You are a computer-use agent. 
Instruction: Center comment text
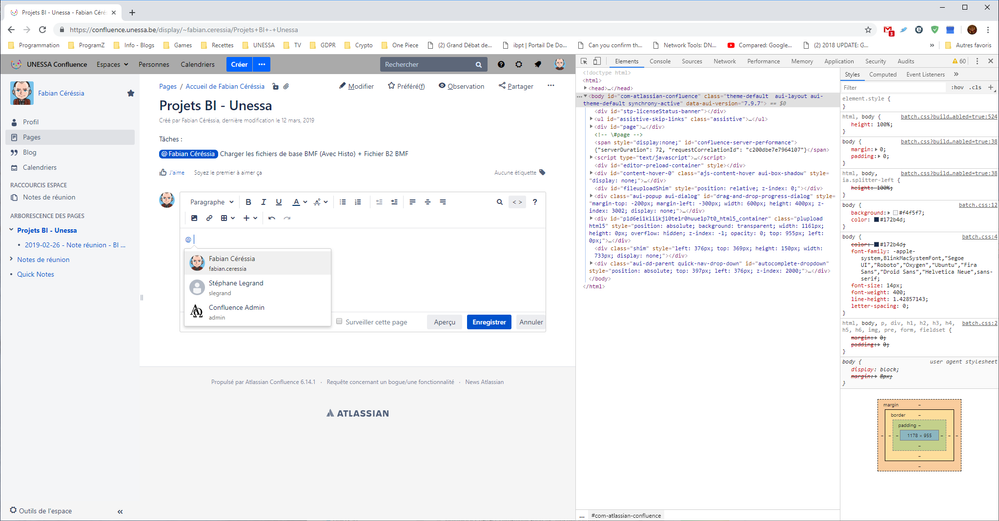point(428,202)
